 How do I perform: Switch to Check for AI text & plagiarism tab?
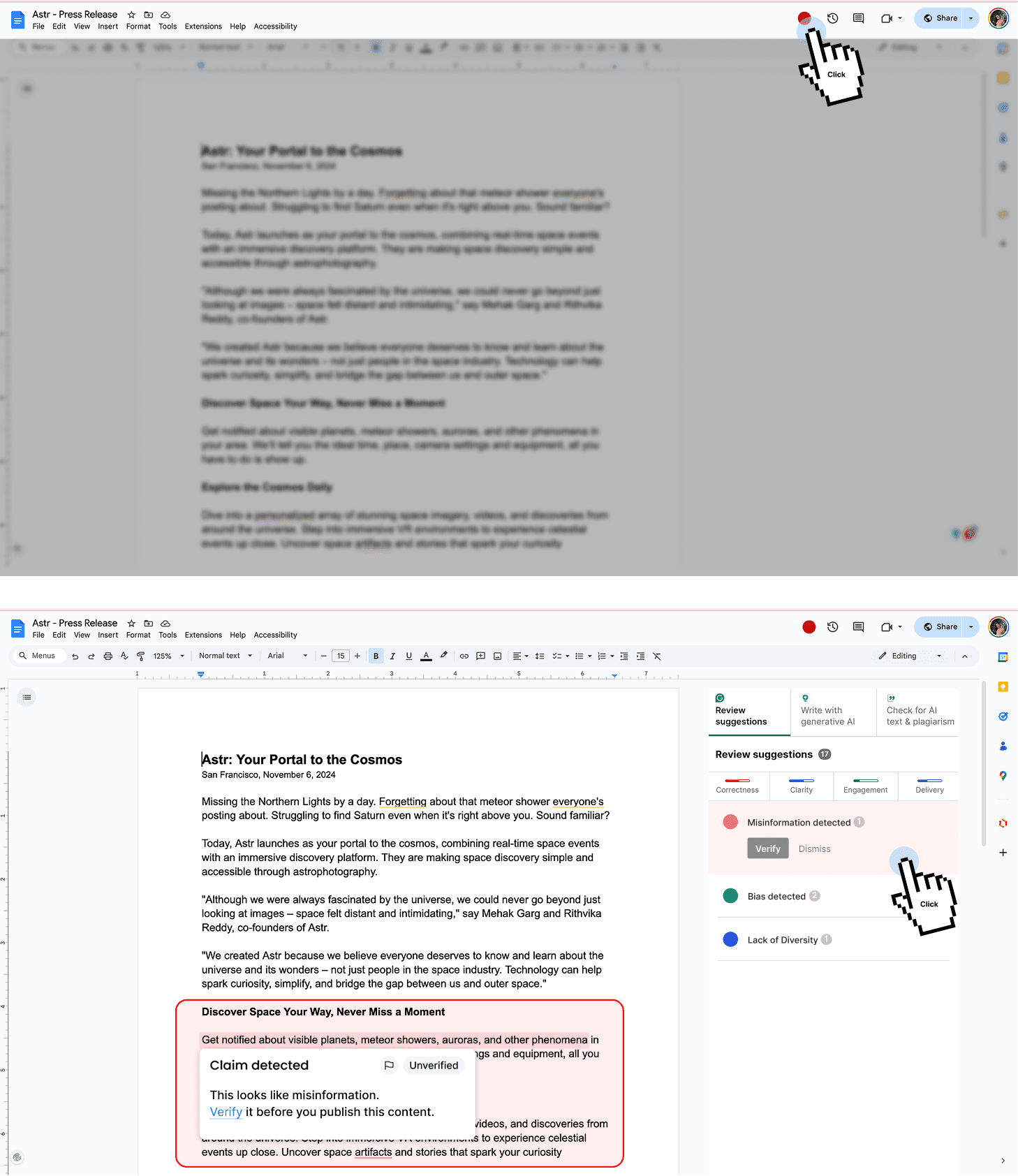(x=917, y=712)
